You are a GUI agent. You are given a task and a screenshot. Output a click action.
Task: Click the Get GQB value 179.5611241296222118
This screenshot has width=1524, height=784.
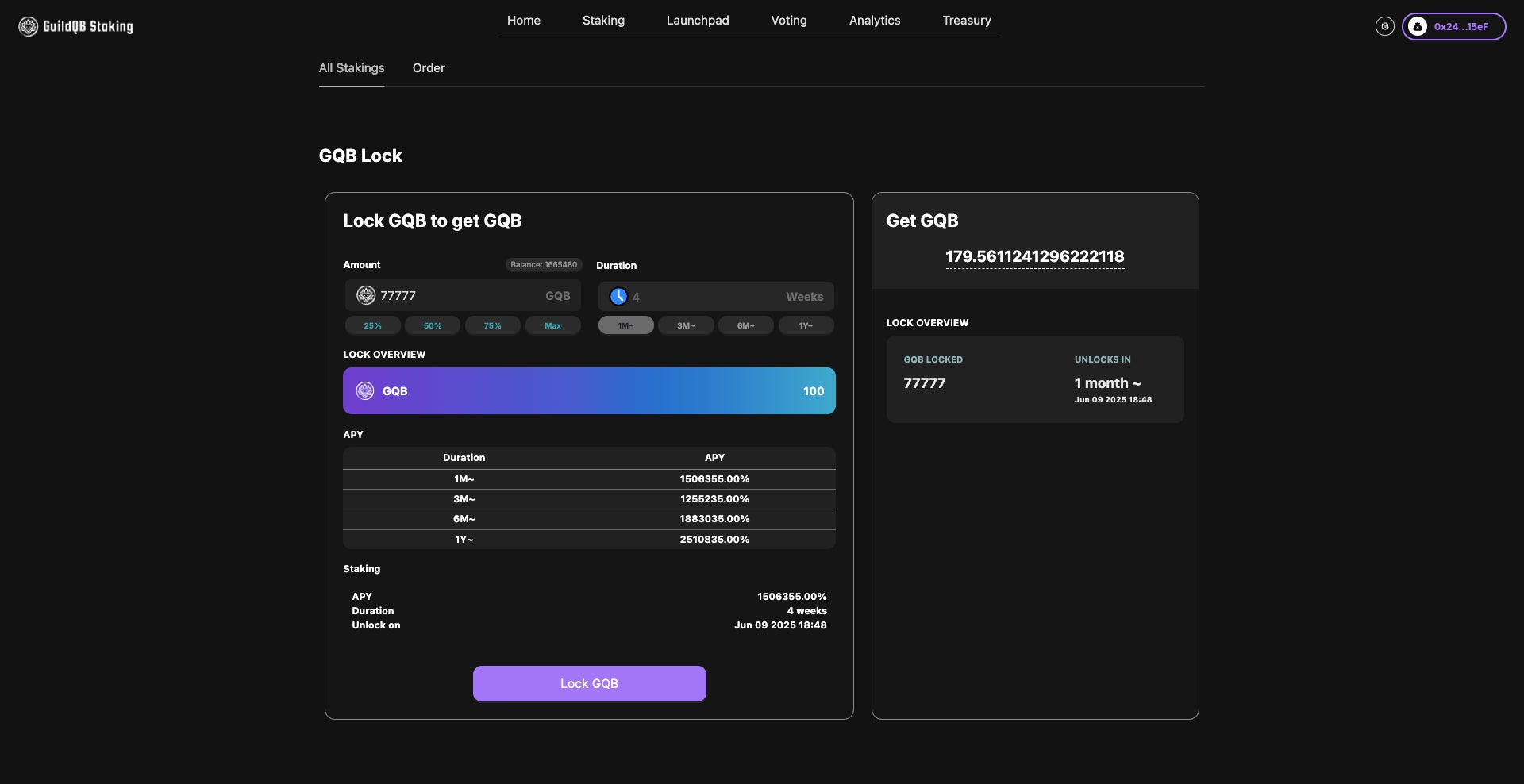point(1035,256)
